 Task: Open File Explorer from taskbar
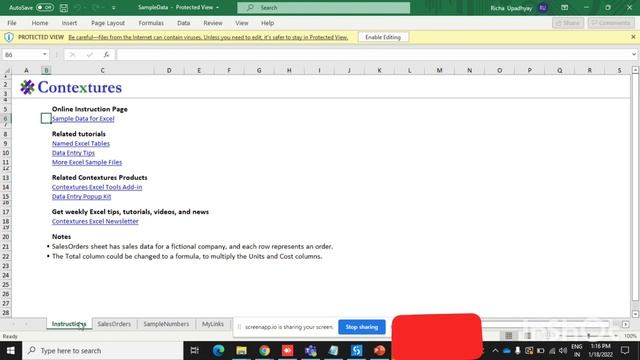click(241, 351)
